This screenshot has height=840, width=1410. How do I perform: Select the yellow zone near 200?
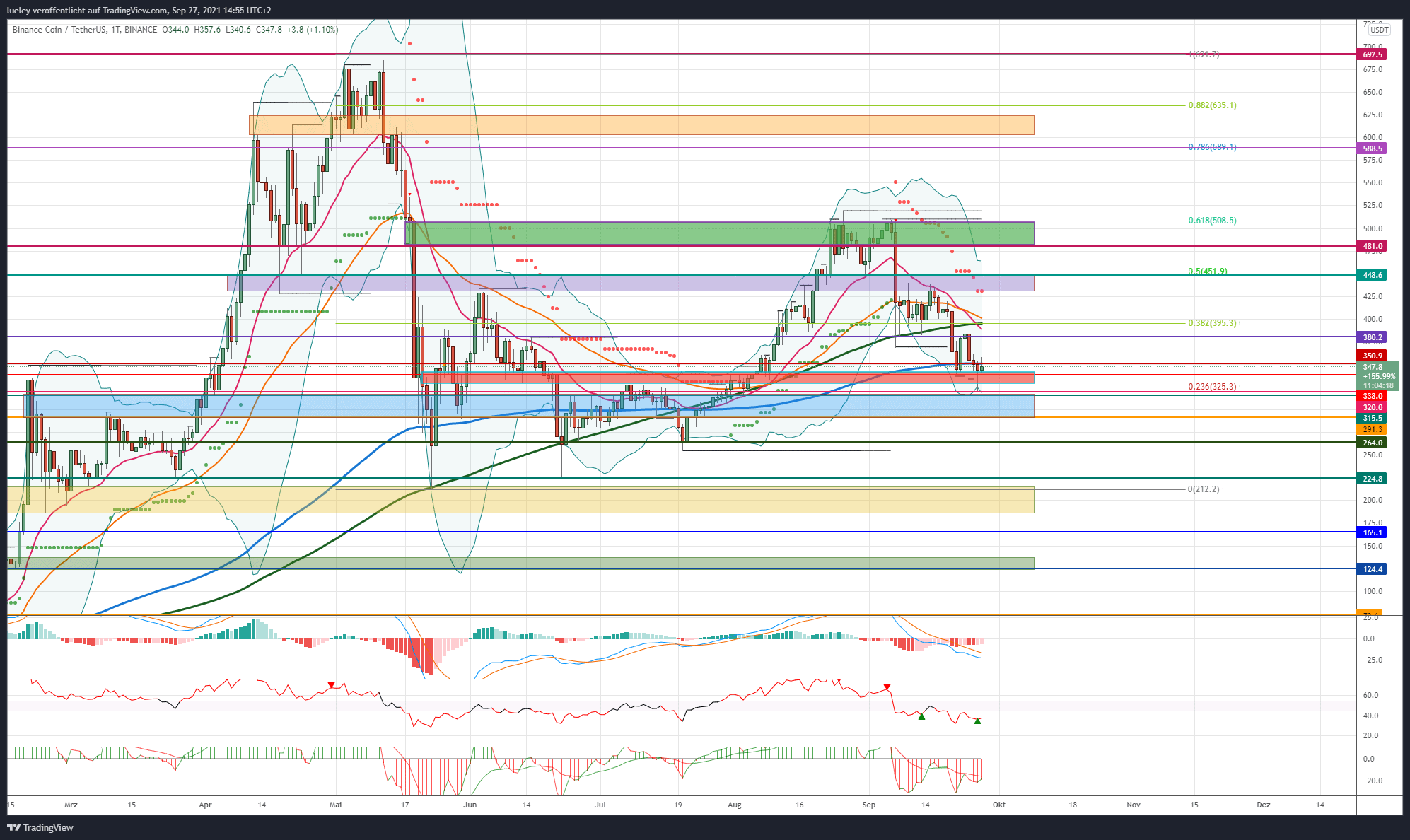pos(520,500)
